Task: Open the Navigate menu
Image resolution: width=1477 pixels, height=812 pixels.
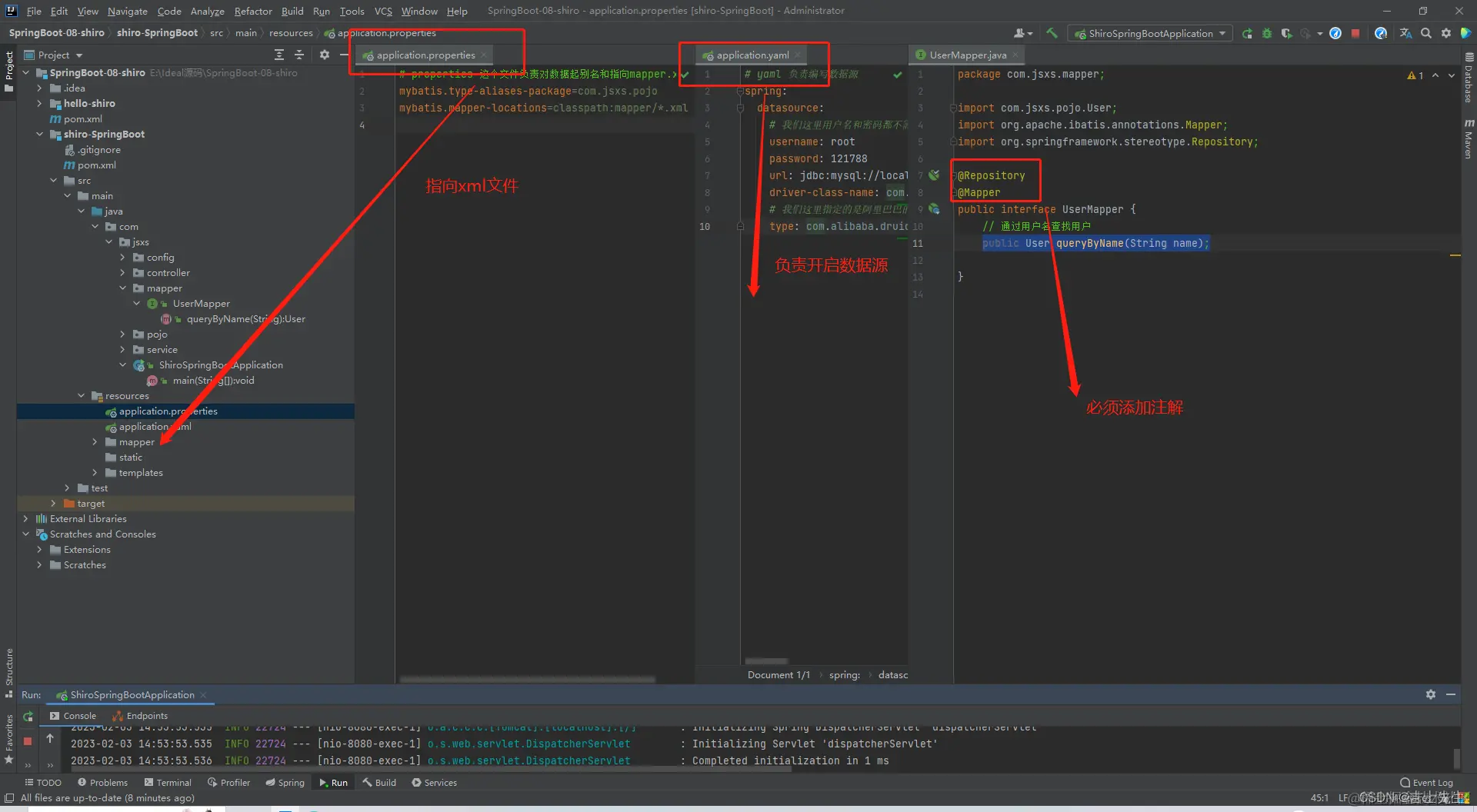Action: click(127, 11)
